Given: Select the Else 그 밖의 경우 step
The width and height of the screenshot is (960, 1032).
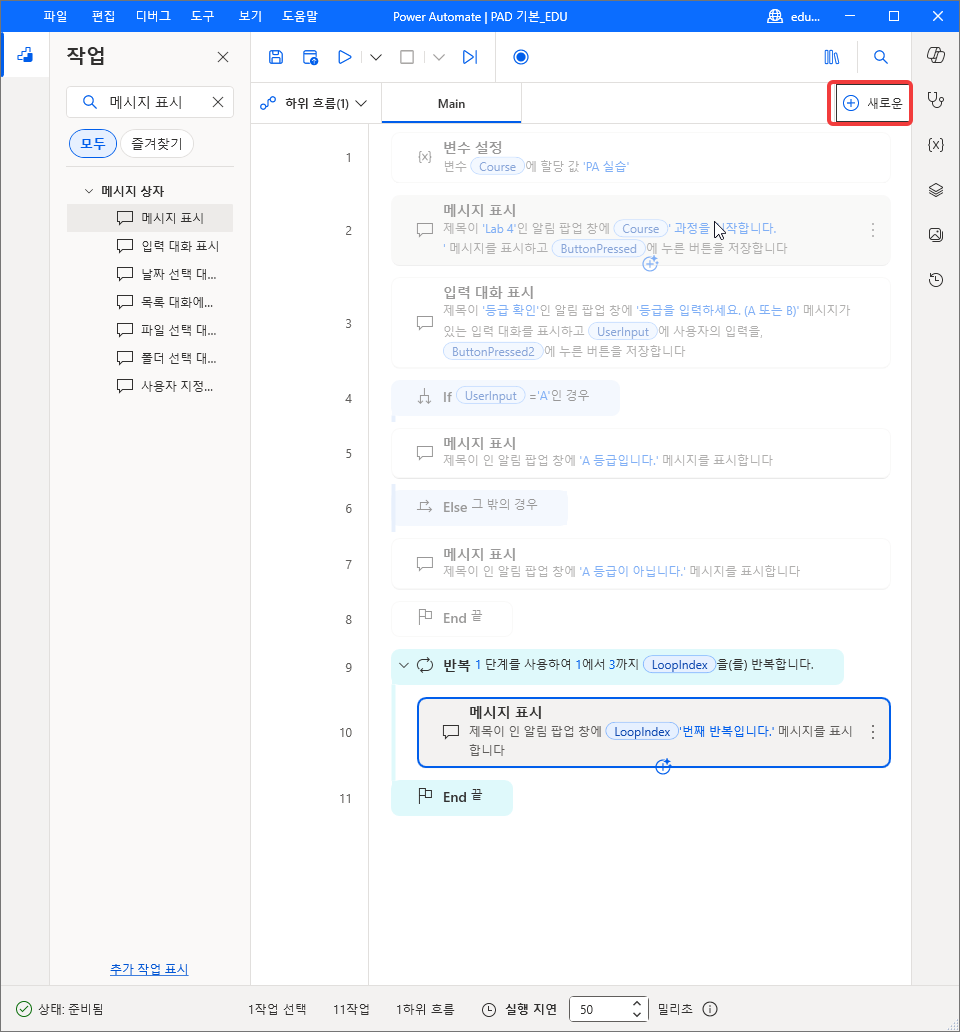Looking at the screenshot, I should 480,507.
